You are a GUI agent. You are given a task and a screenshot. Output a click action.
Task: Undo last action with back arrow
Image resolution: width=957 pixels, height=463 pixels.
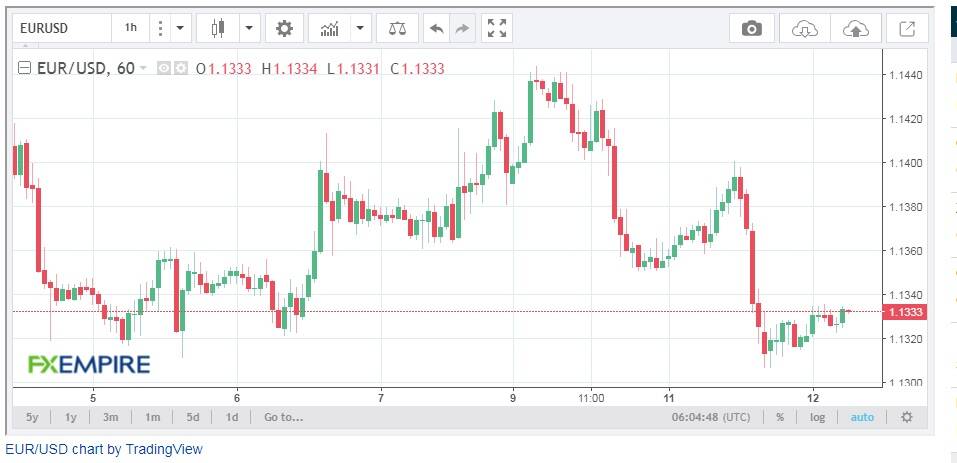point(436,28)
